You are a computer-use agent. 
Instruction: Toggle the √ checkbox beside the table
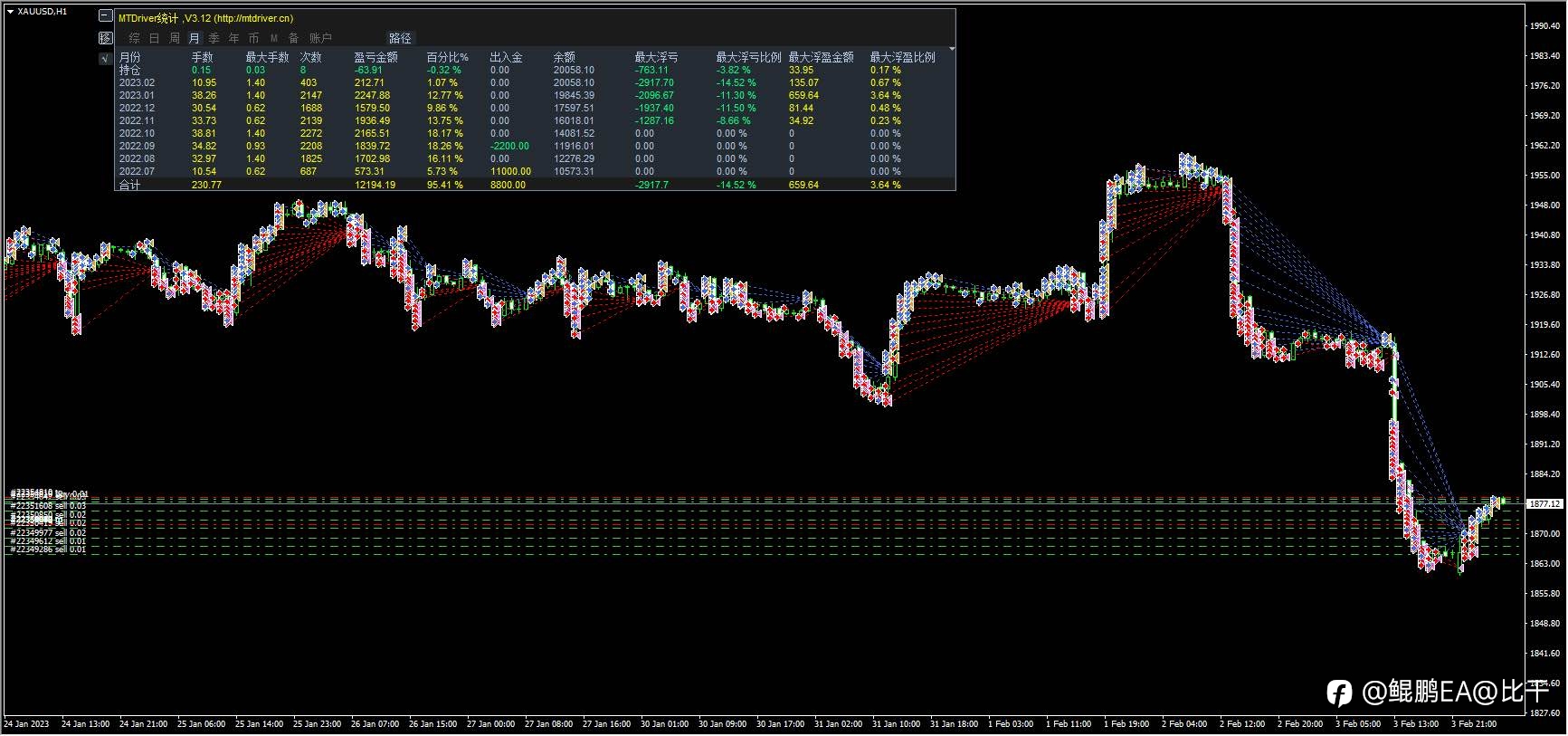coord(106,58)
